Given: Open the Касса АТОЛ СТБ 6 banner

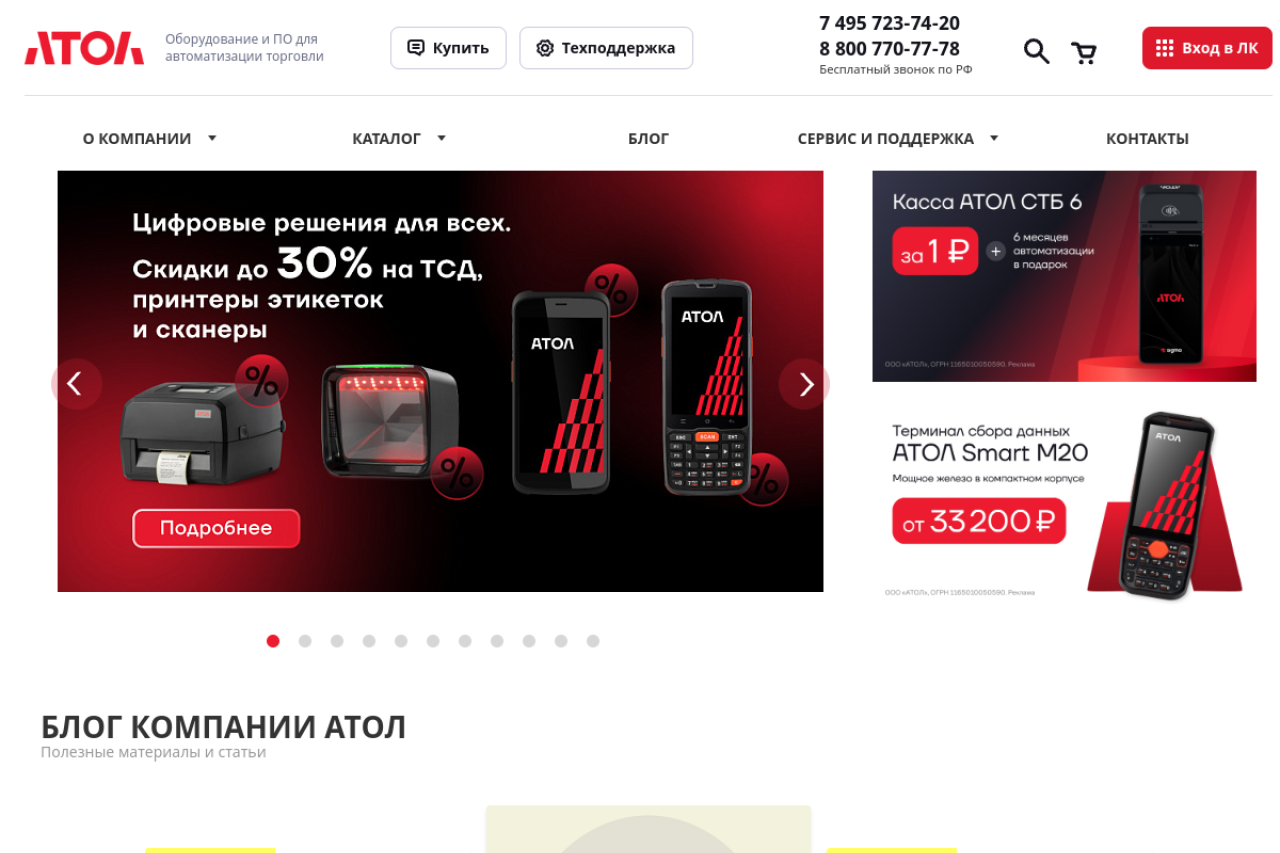Looking at the screenshot, I should [x=1064, y=276].
